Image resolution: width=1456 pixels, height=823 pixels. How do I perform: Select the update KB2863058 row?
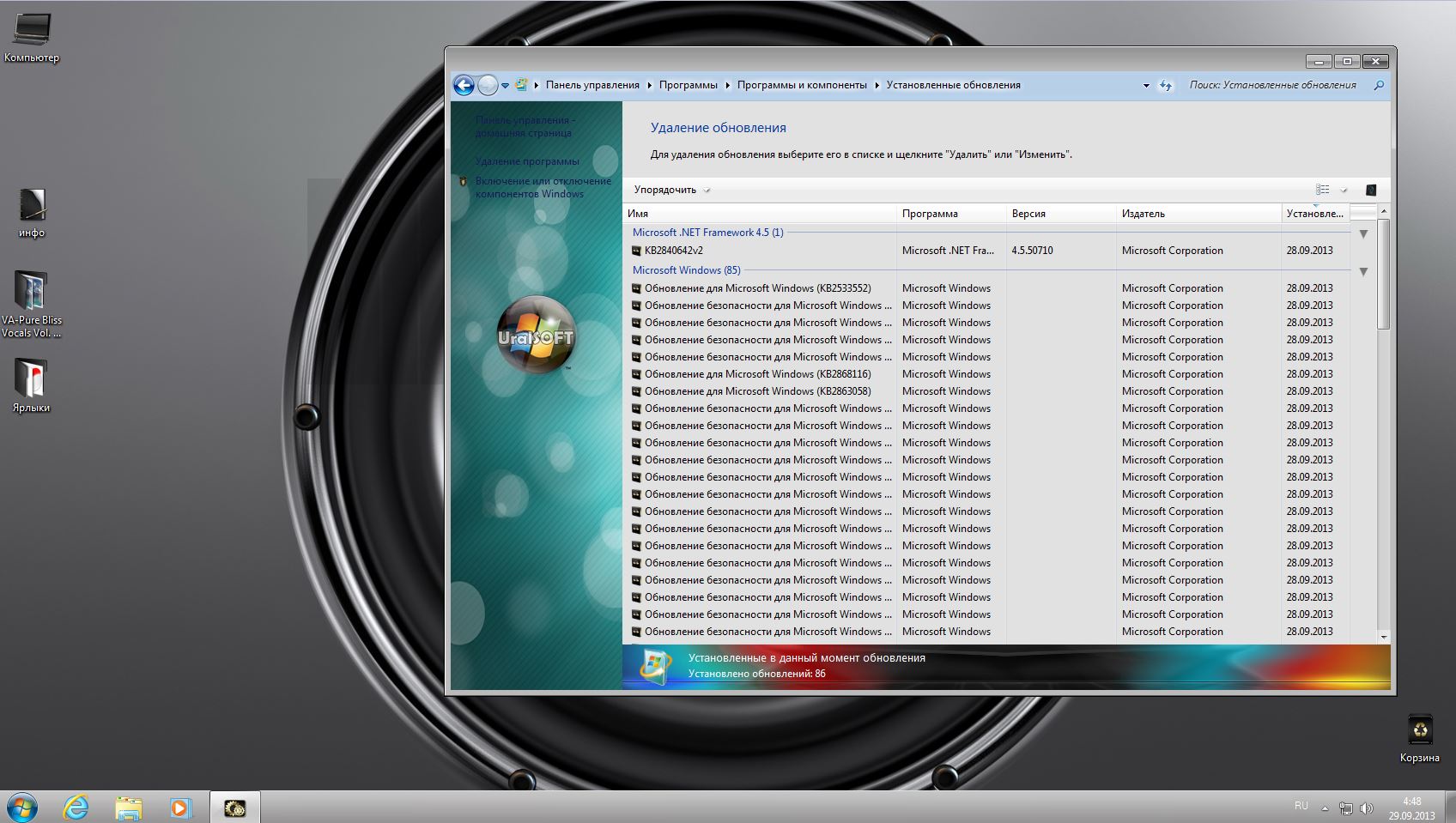pos(987,391)
